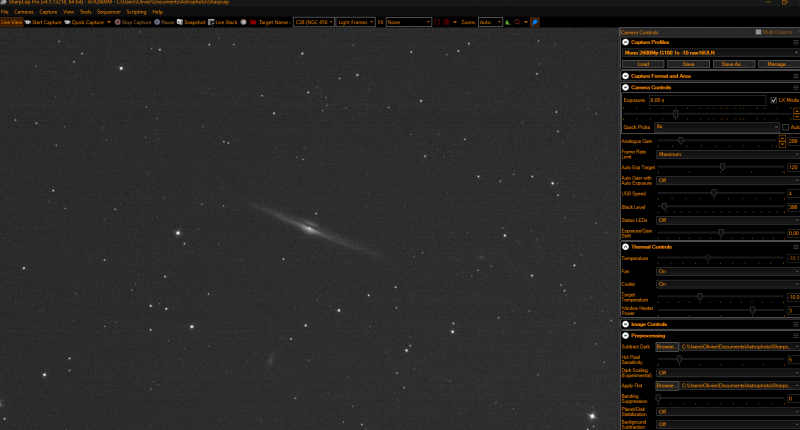
Task: Click Browse button for Subtract Dark
Action: [666, 347]
